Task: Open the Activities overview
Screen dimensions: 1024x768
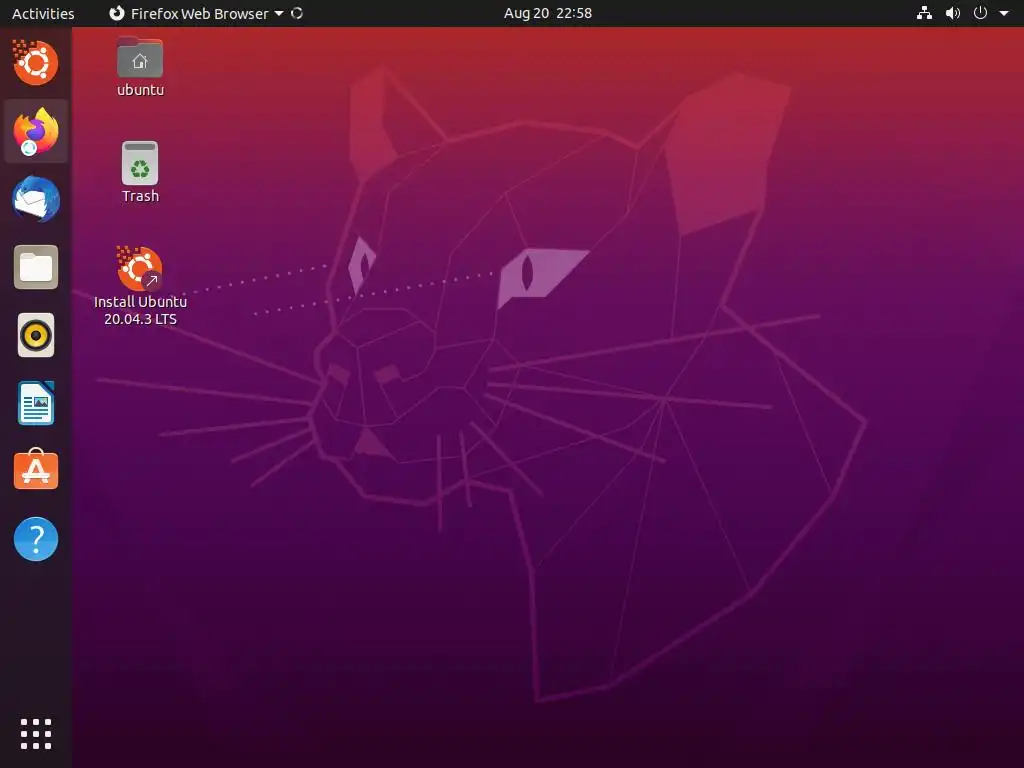Action: [x=43, y=13]
